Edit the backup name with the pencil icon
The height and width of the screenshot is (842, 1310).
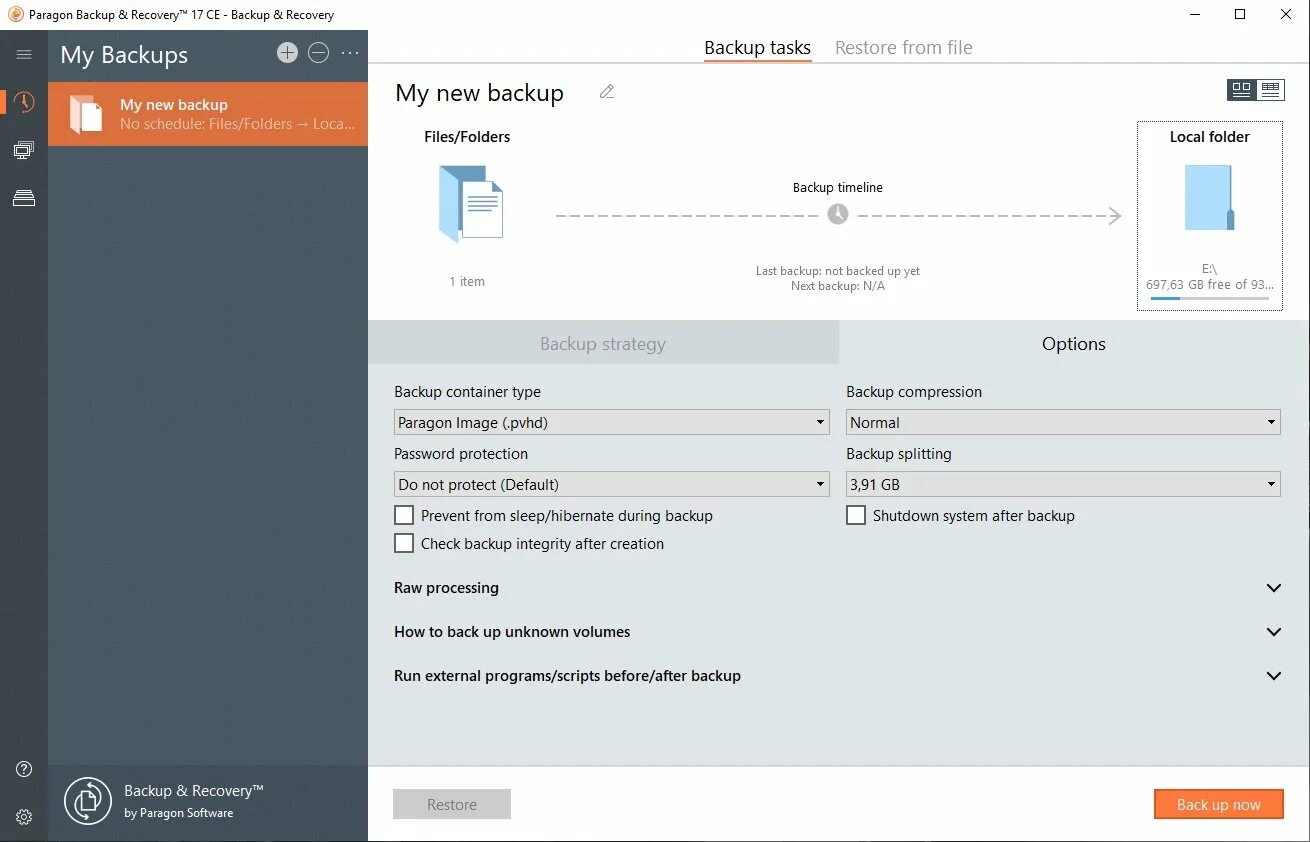coord(606,92)
